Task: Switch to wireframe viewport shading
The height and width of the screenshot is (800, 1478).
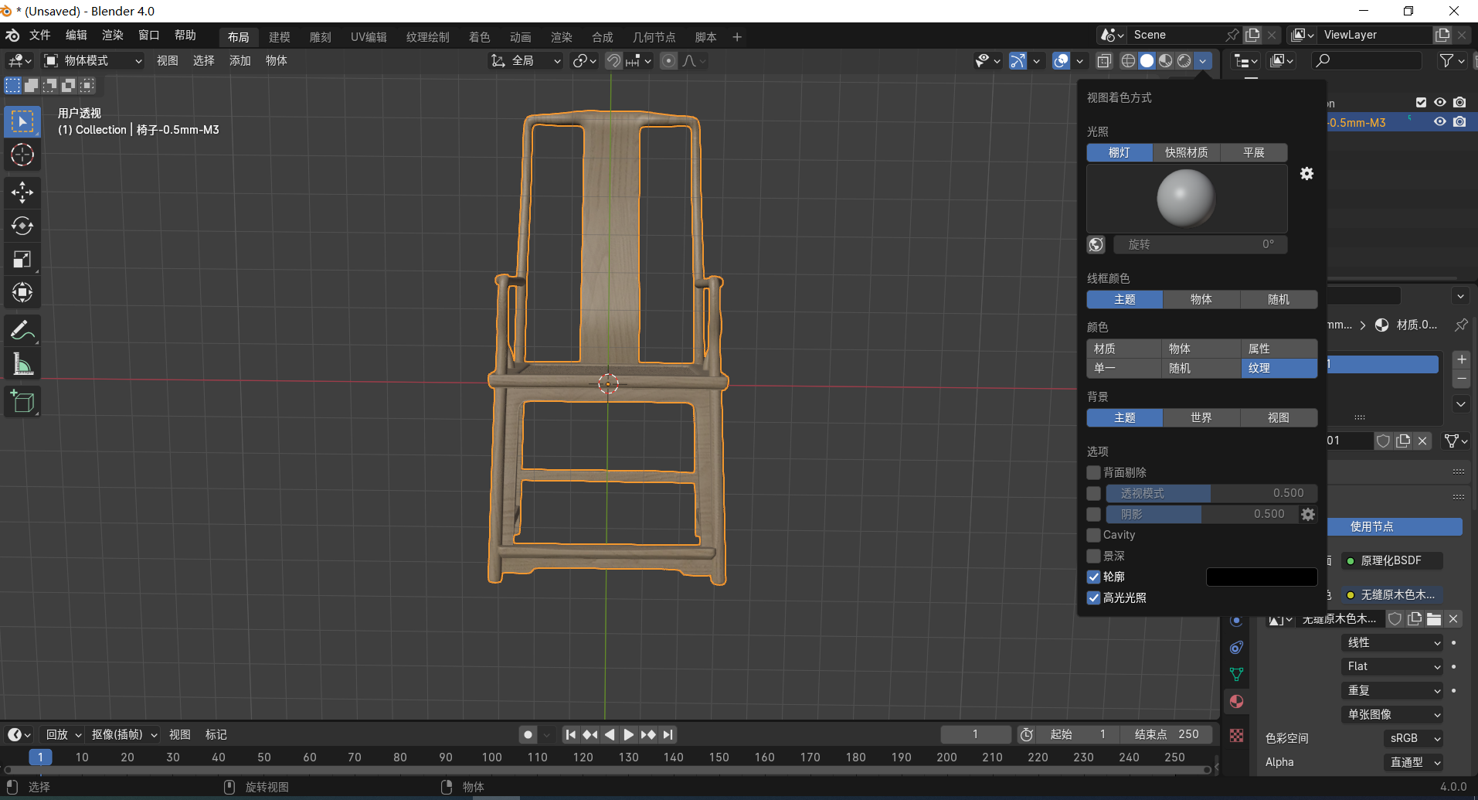Action: pyautogui.click(x=1128, y=61)
